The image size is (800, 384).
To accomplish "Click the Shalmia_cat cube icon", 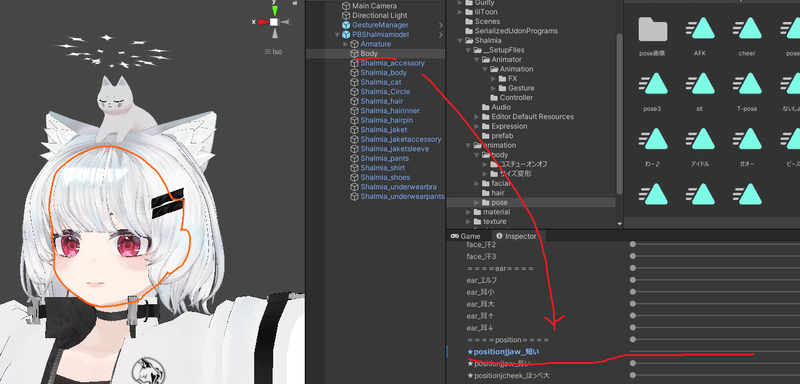I will pyautogui.click(x=355, y=82).
